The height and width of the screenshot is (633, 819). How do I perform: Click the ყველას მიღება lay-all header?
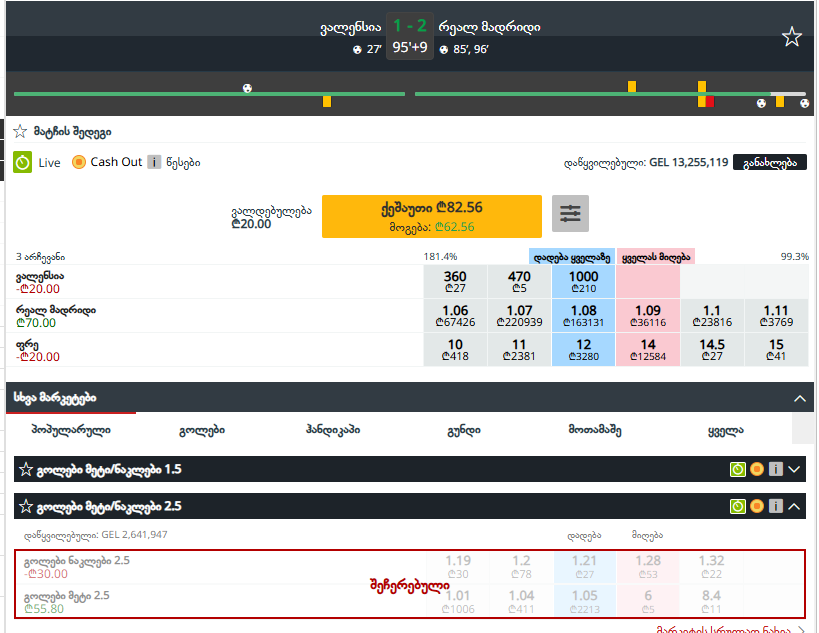coord(656,256)
